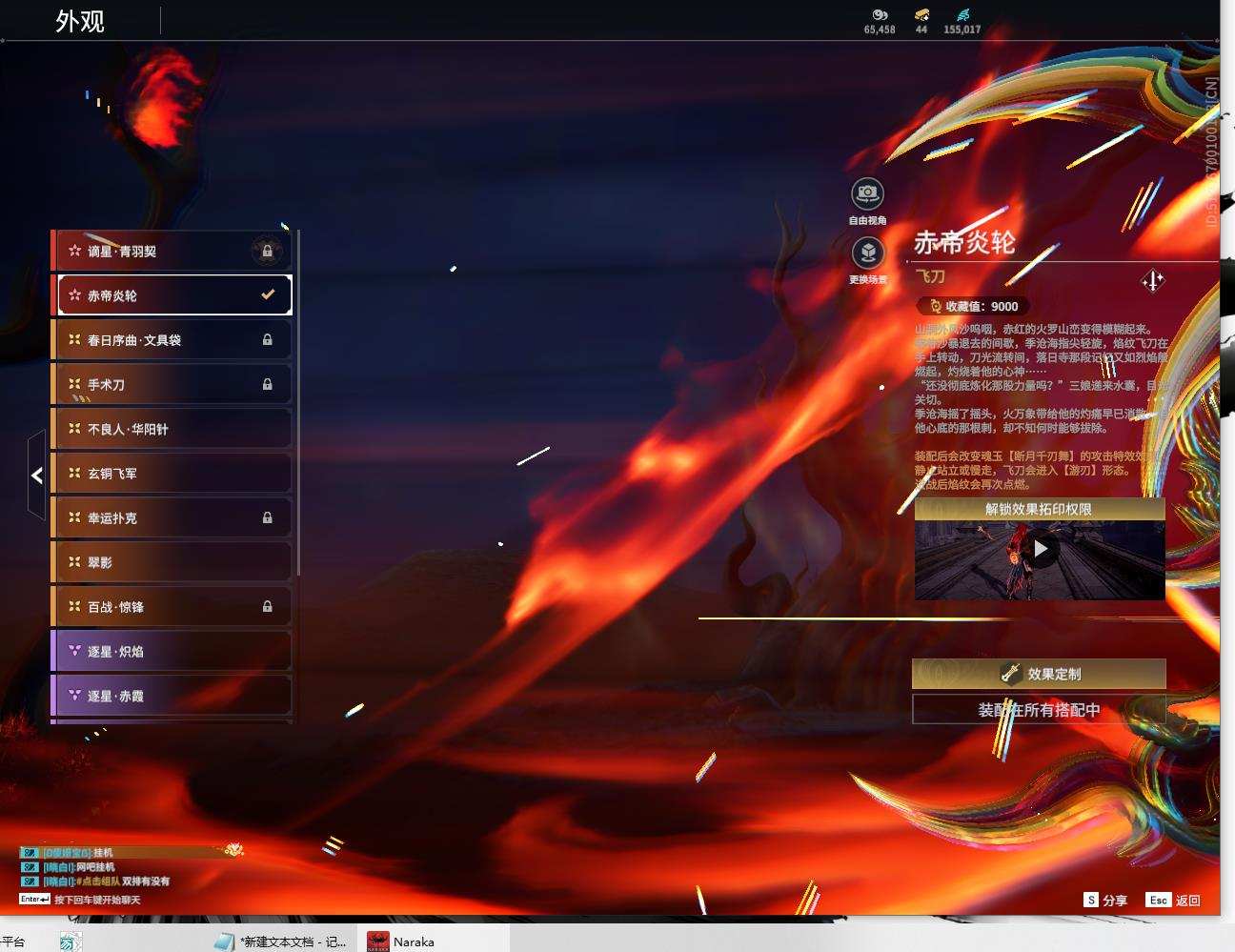Click the rarity icon of 翠影
1235x952 pixels.
(x=74, y=562)
